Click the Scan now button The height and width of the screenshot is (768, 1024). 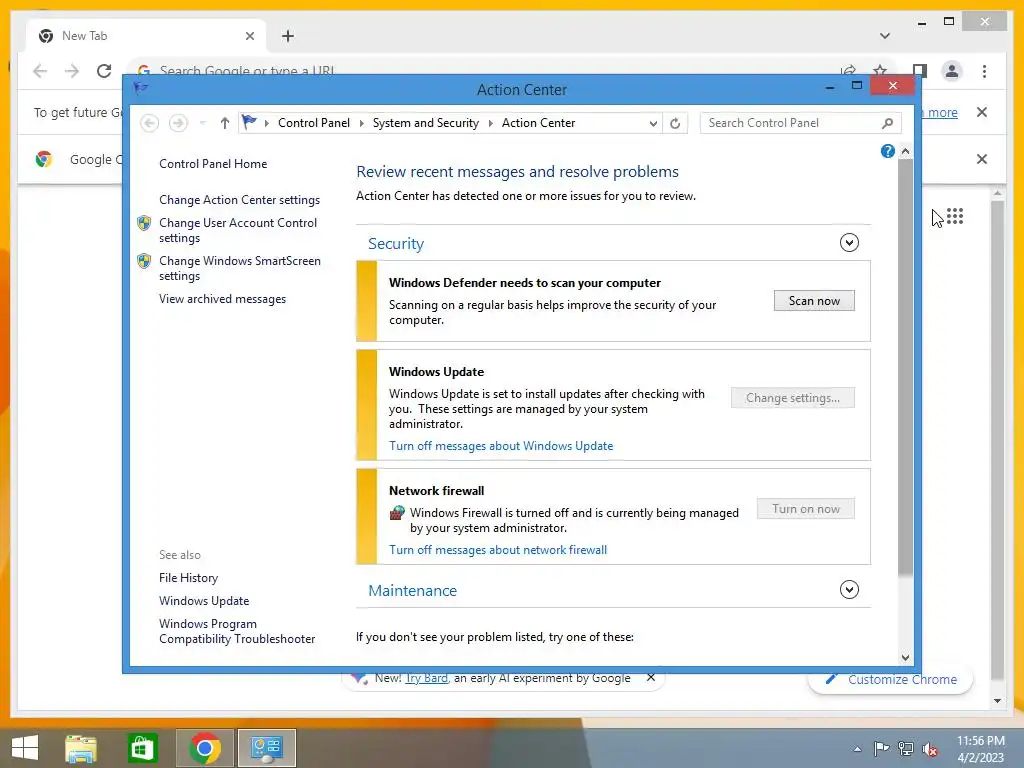(x=814, y=300)
